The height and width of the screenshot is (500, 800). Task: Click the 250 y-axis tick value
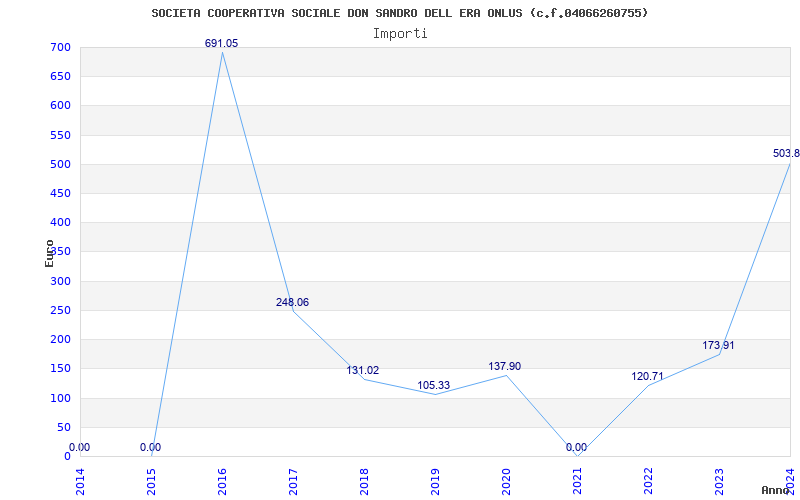click(x=60, y=310)
